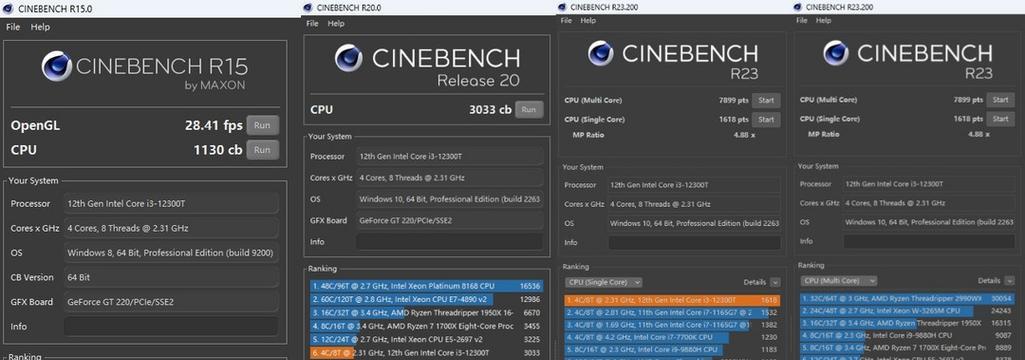The image size is (1025, 360).
Task: Start Single Core test in R23 window with Multi Core ranking
Action: 1000,119
